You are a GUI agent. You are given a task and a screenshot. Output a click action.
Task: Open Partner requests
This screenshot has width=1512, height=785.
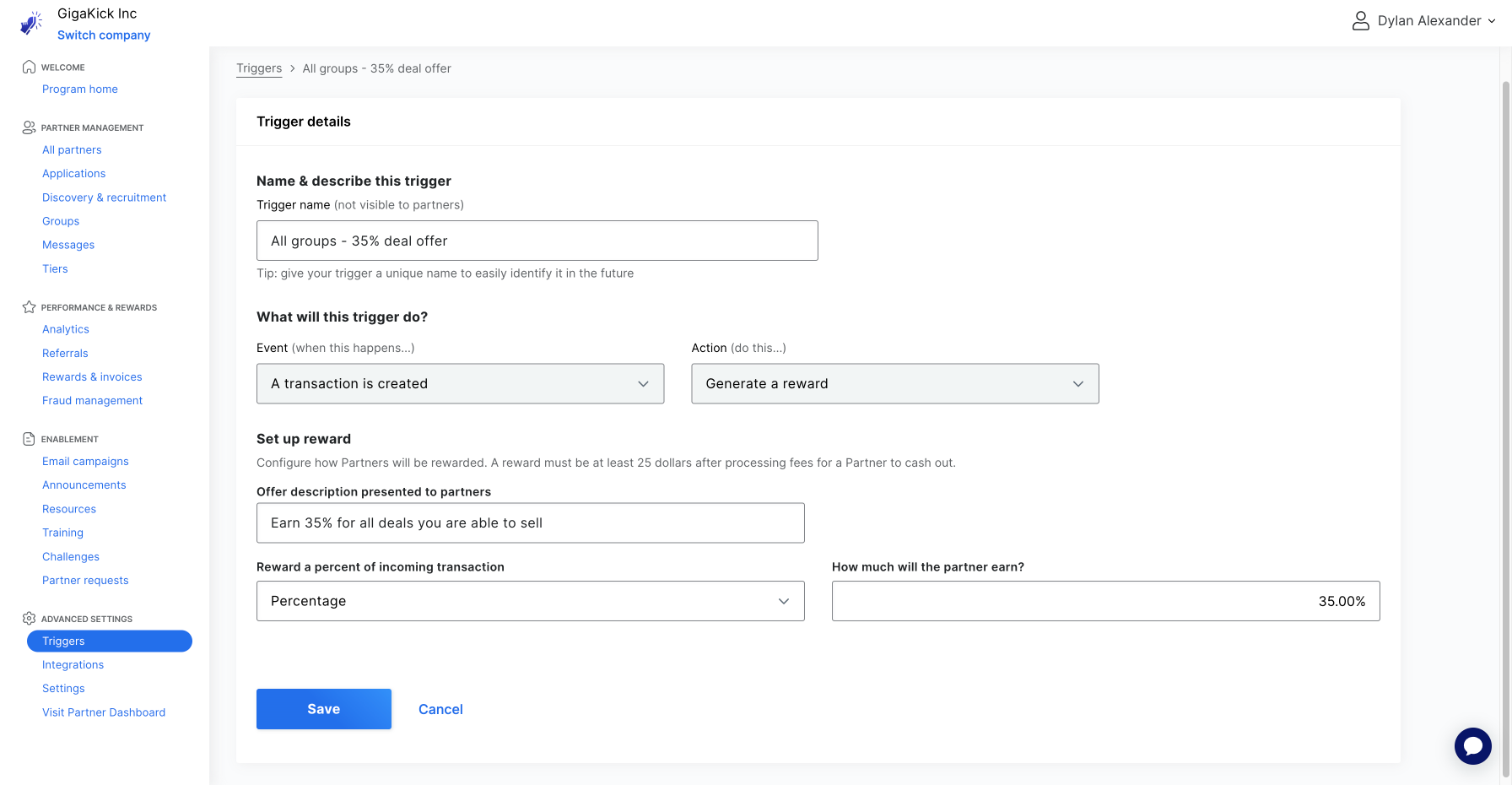[85, 581]
